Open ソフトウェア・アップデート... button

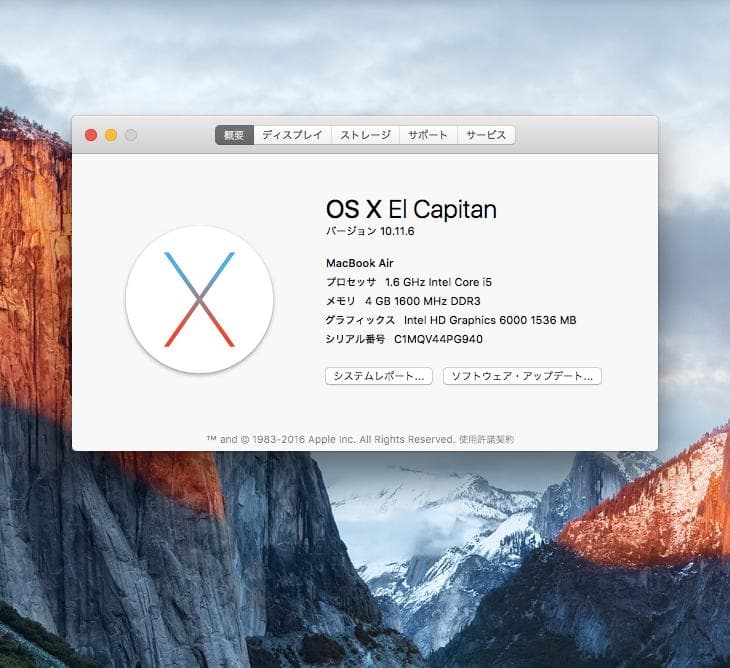pyautogui.click(x=522, y=376)
